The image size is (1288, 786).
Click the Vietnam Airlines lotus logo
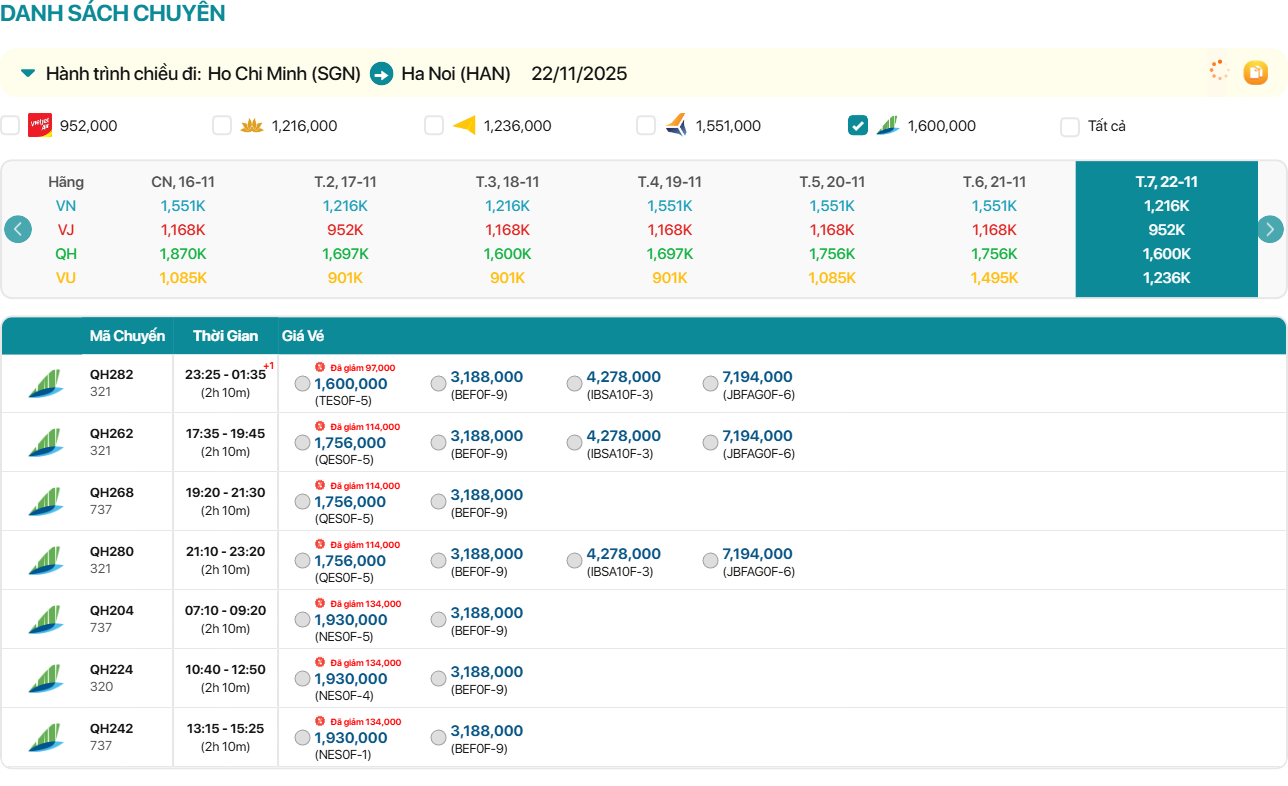click(x=252, y=125)
